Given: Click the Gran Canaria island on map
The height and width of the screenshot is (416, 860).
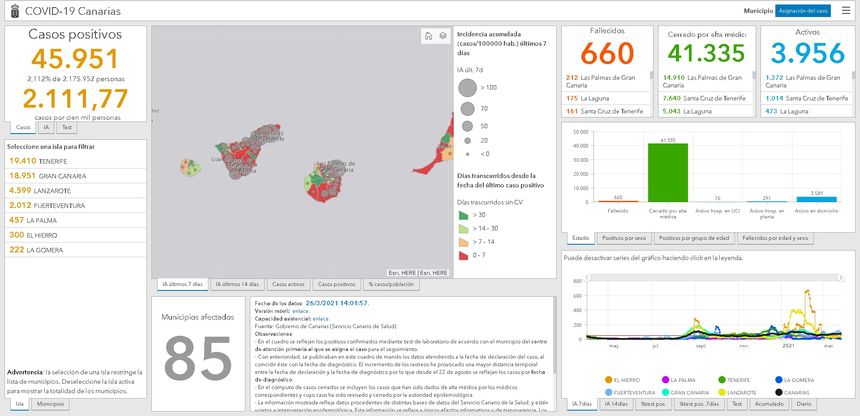Looking at the screenshot, I should (x=321, y=183).
